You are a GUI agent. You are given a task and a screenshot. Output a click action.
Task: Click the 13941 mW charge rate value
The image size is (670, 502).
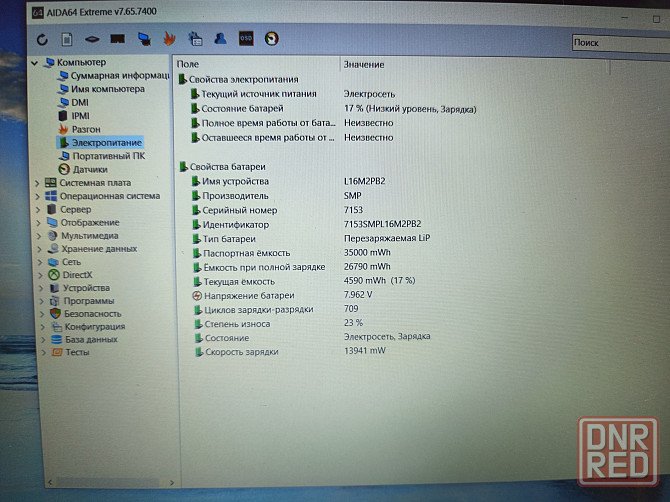(364, 351)
